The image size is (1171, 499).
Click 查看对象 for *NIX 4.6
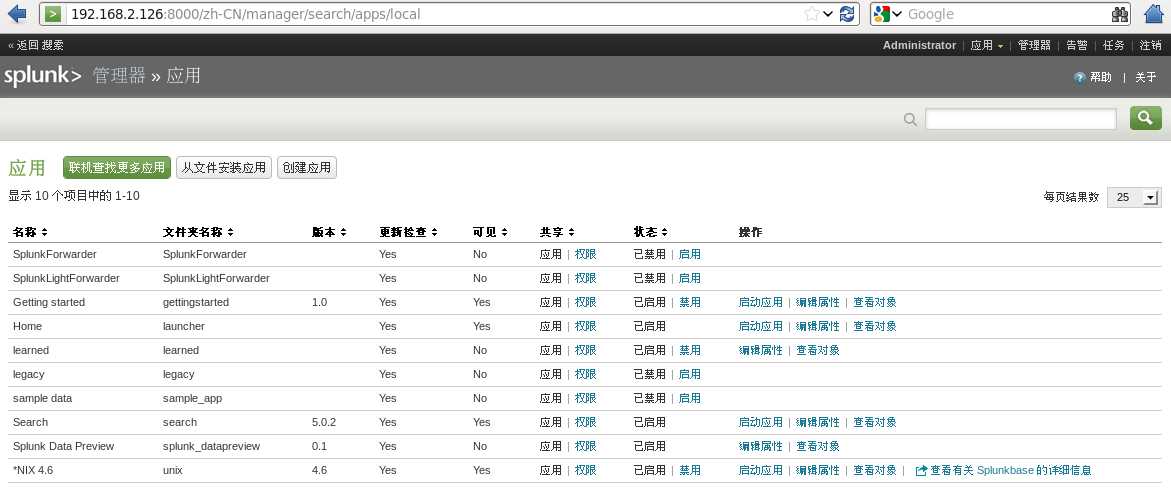point(875,471)
